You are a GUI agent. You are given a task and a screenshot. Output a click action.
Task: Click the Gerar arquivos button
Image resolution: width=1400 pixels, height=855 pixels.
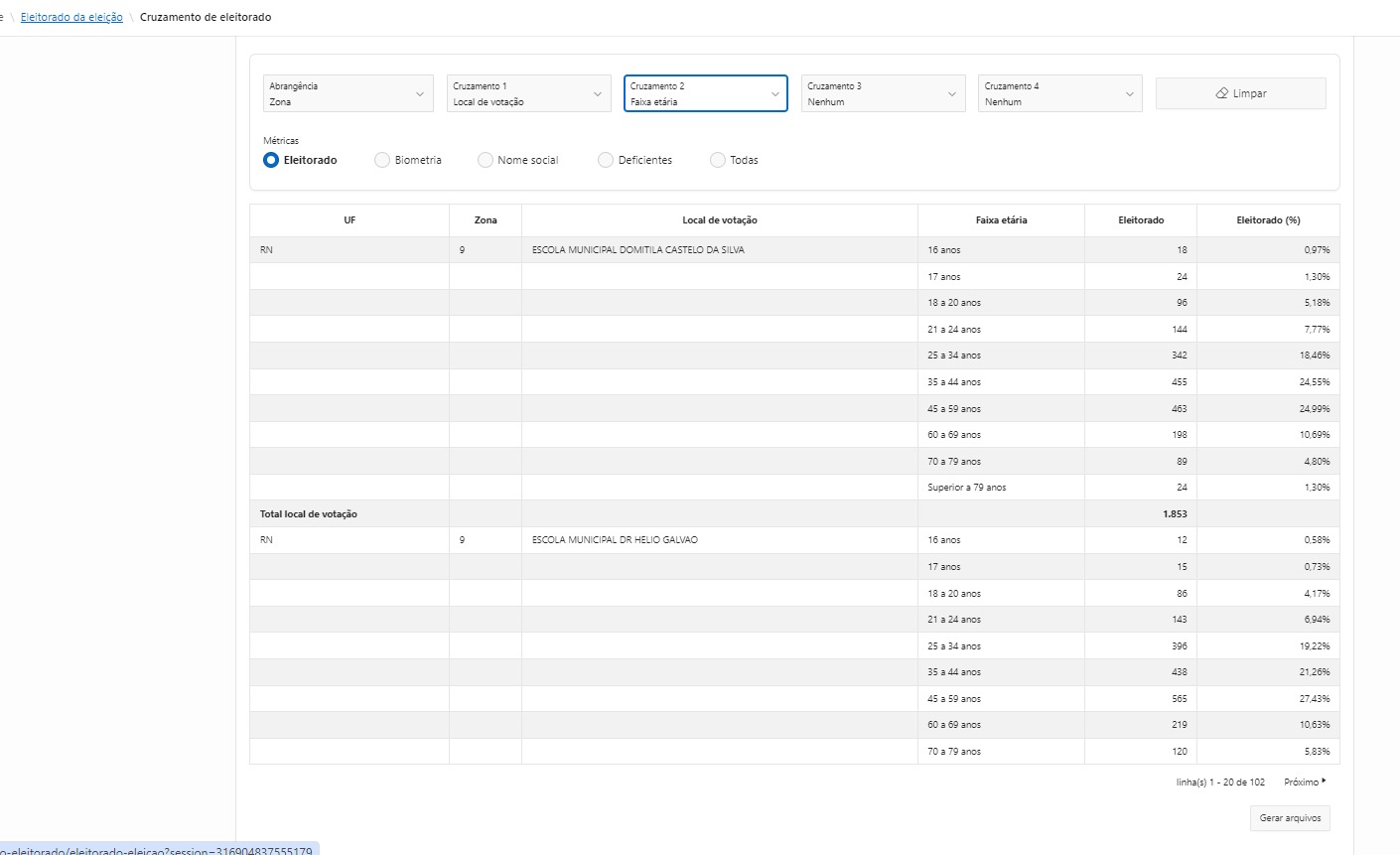[1290, 818]
